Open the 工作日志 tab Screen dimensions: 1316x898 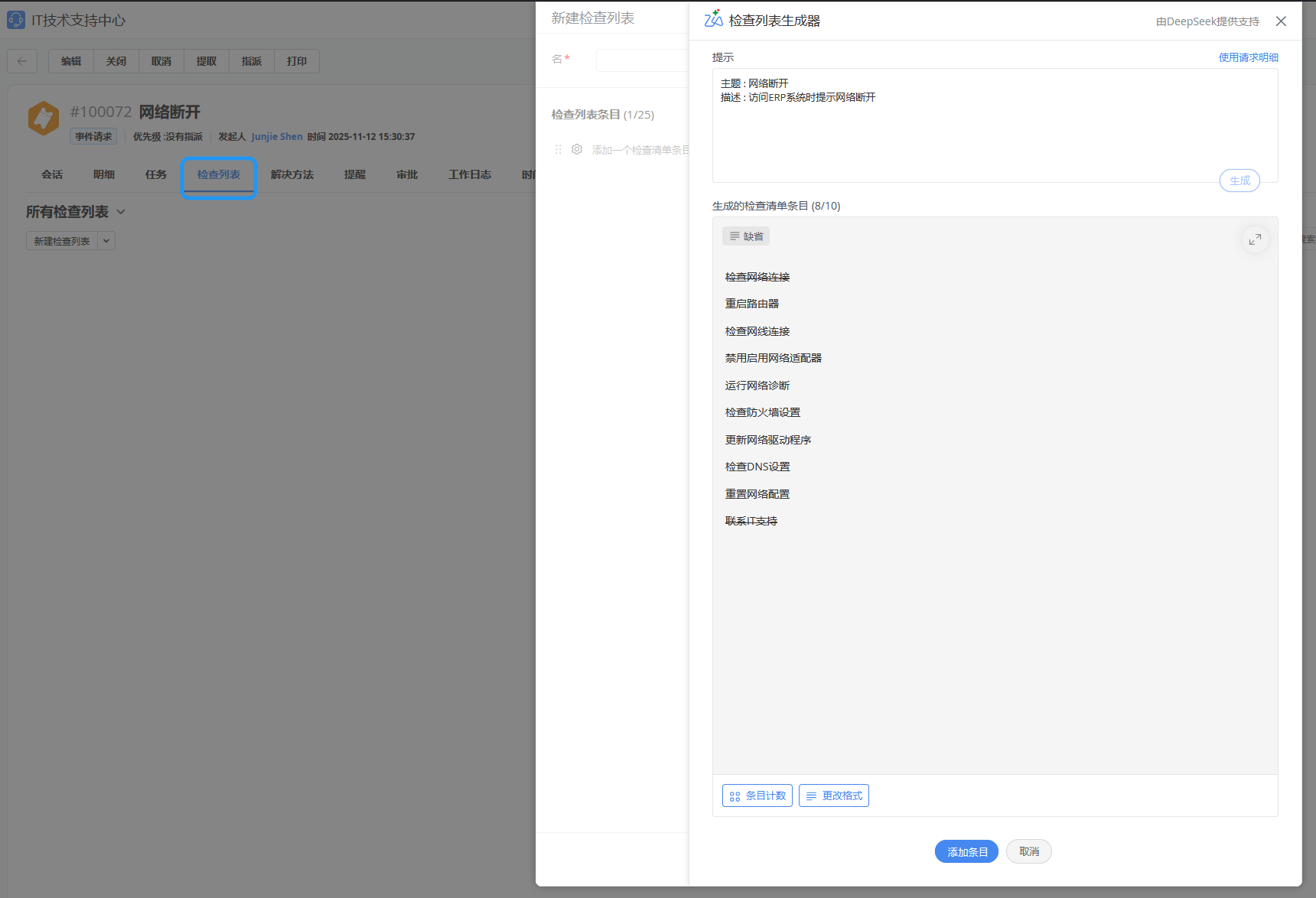point(469,175)
